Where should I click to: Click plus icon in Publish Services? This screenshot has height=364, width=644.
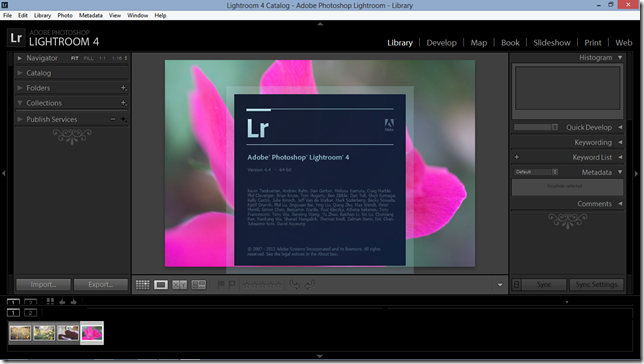tap(123, 119)
